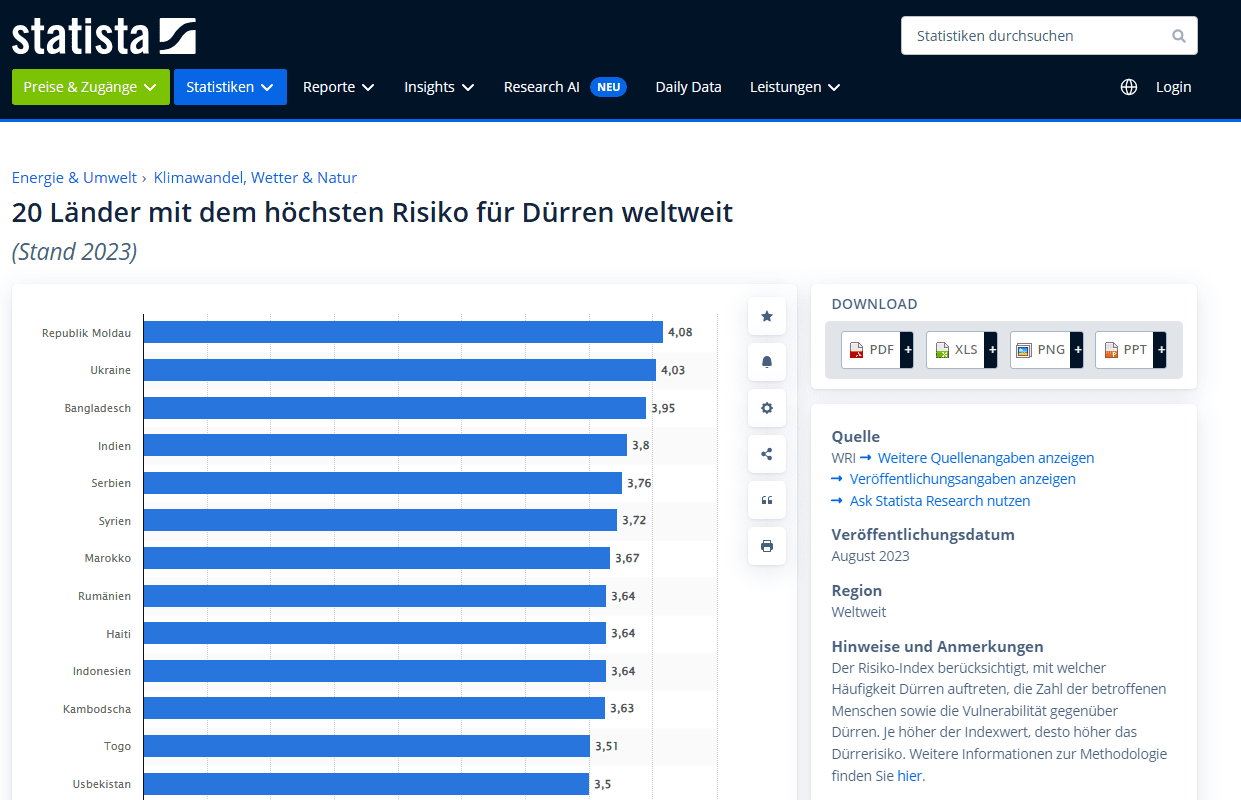Click the 'hier' methodology link
Screen dimensions: 1241x800
pyautogui.click(x=909, y=776)
